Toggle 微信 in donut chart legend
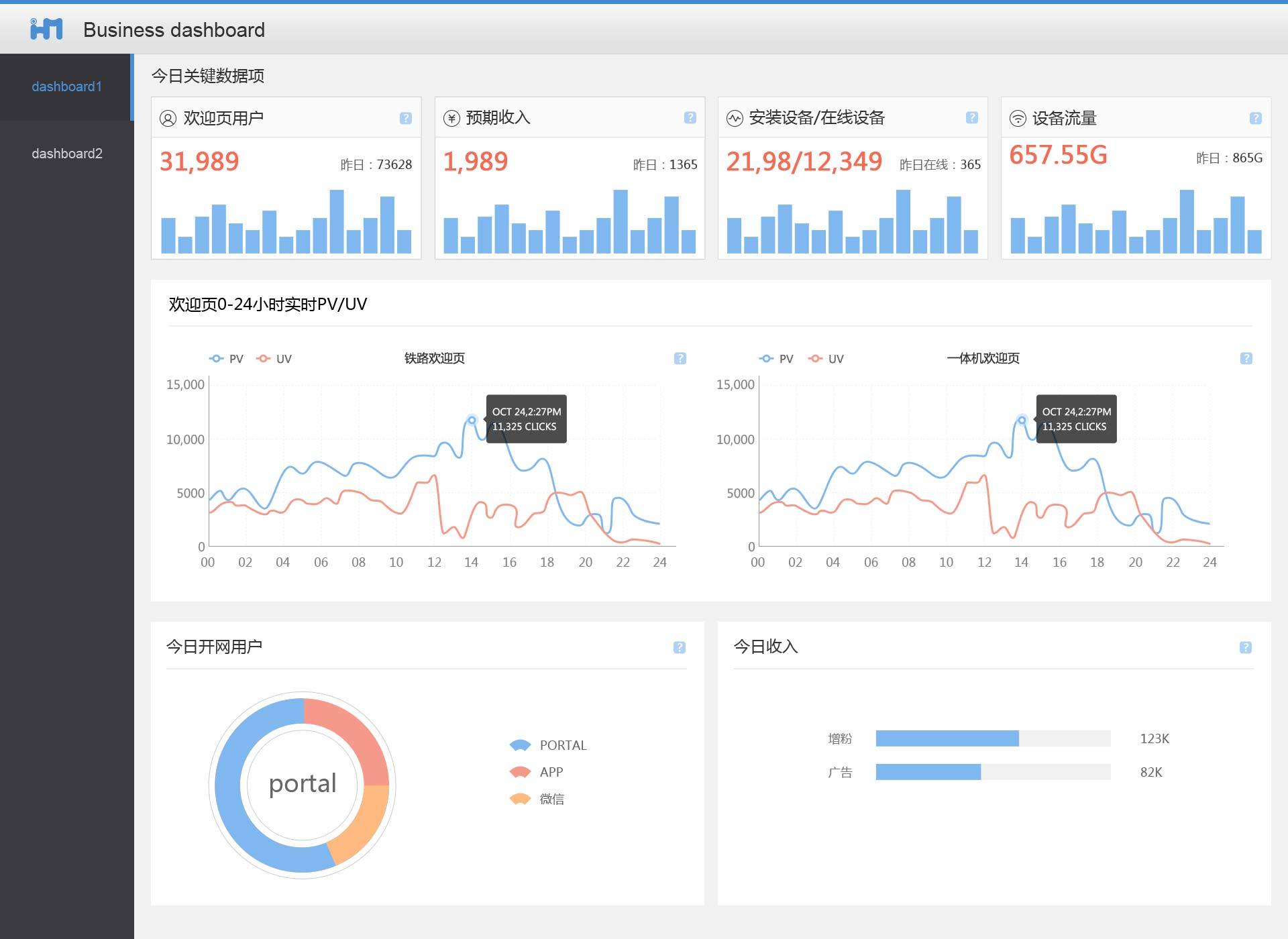Viewport: 1288px width, 939px height. [x=537, y=799]
